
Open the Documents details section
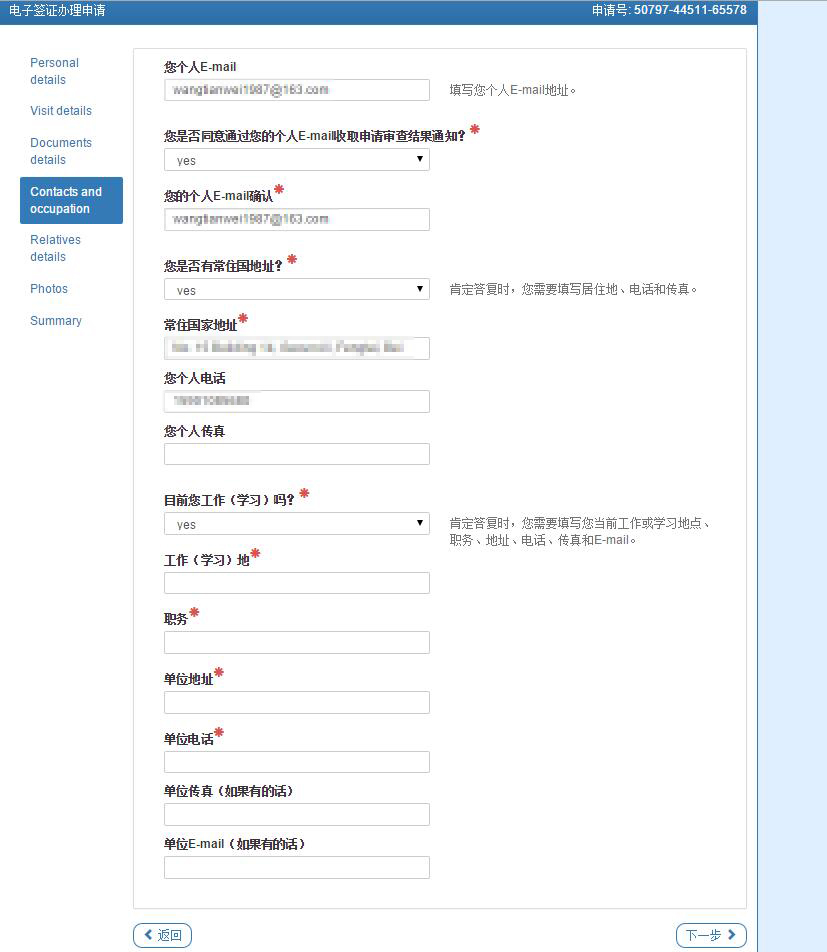pos(61,151)
